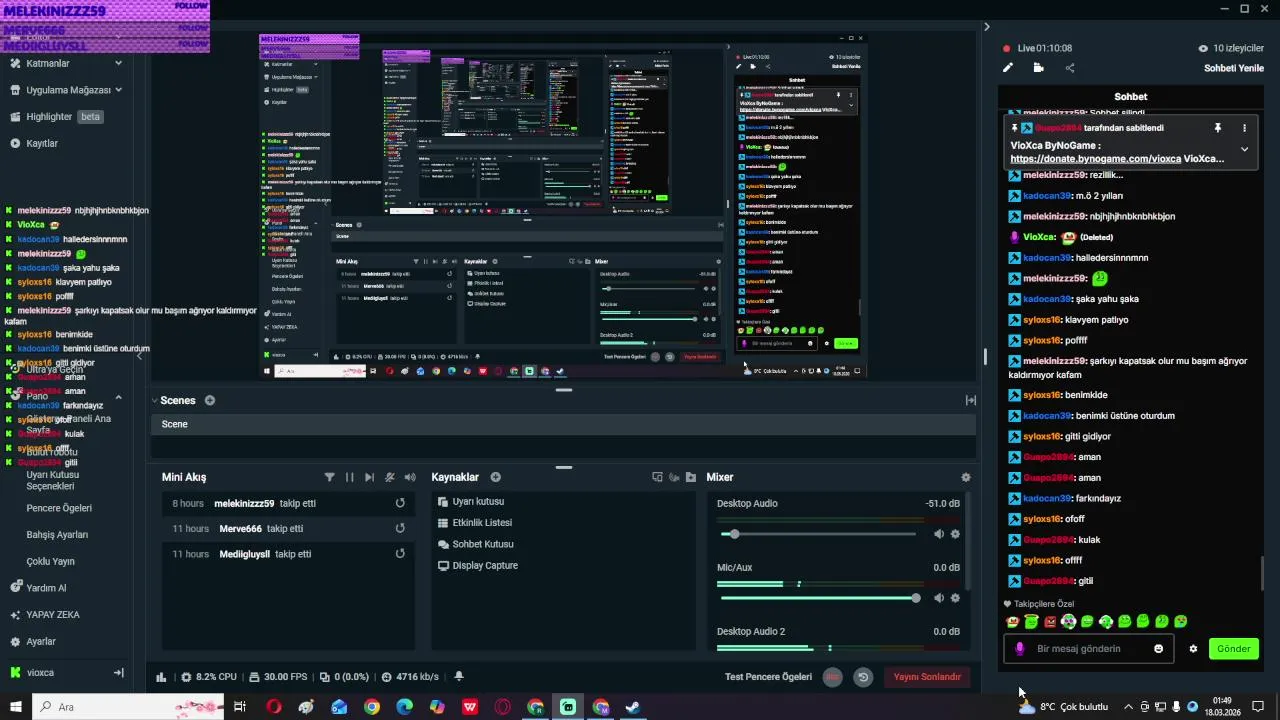Image resolution: width=1280 pixels, height=720 pixels.
Task: Pause the Mini Akış event queue
Action: point(349,477)
